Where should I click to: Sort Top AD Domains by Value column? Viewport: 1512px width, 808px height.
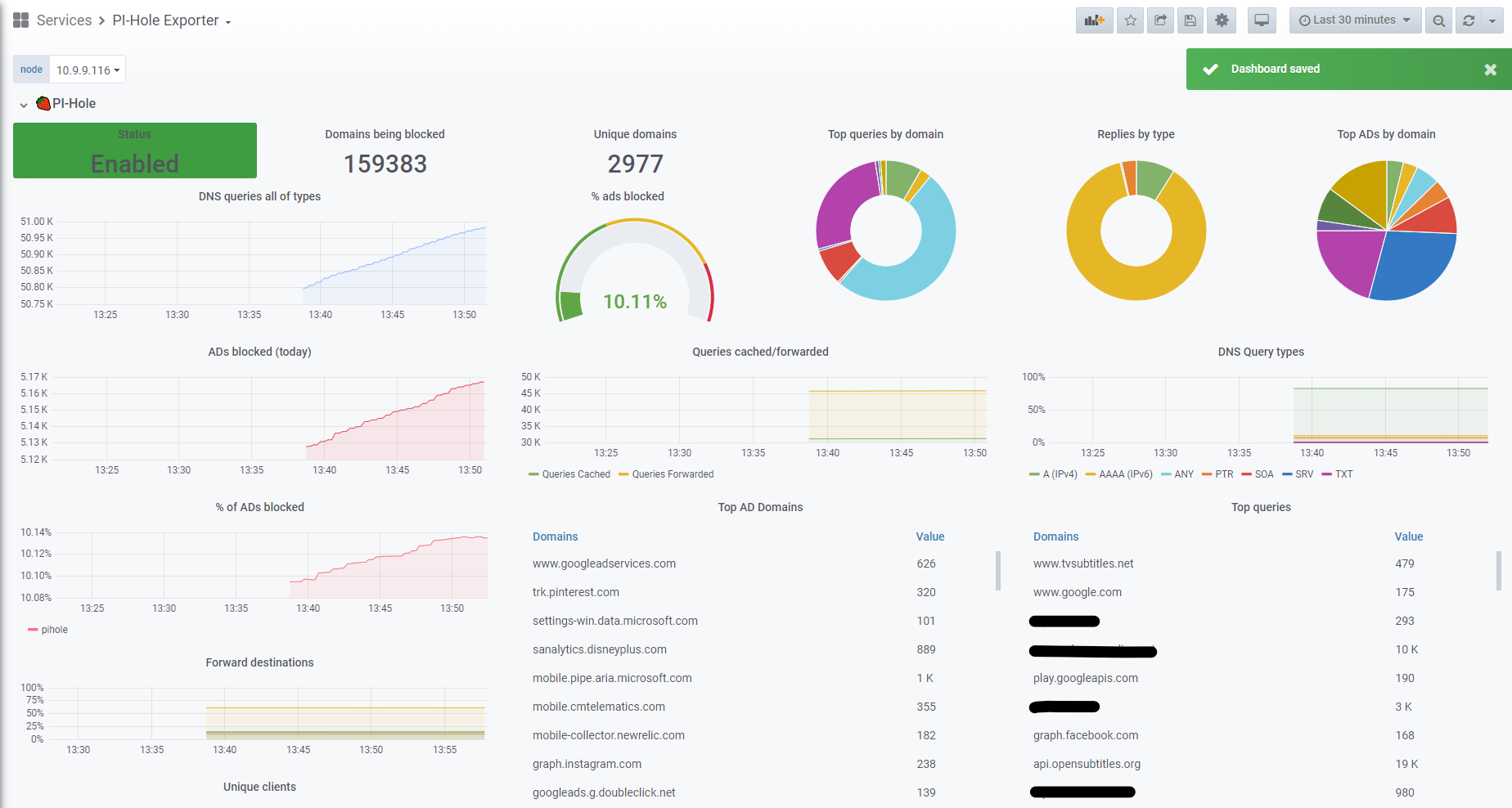pos(930,536)
